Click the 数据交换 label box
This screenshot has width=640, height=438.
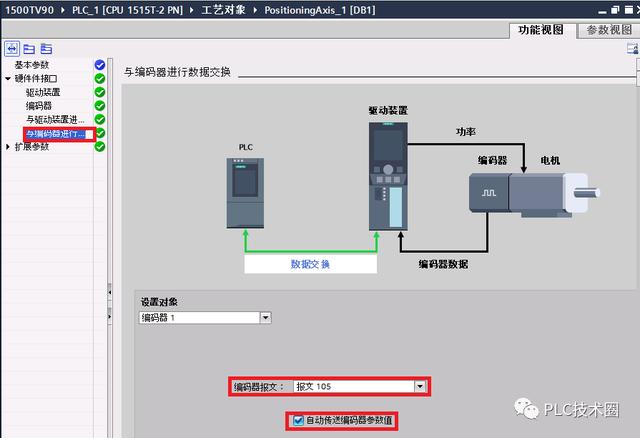[x=310, y=264]
